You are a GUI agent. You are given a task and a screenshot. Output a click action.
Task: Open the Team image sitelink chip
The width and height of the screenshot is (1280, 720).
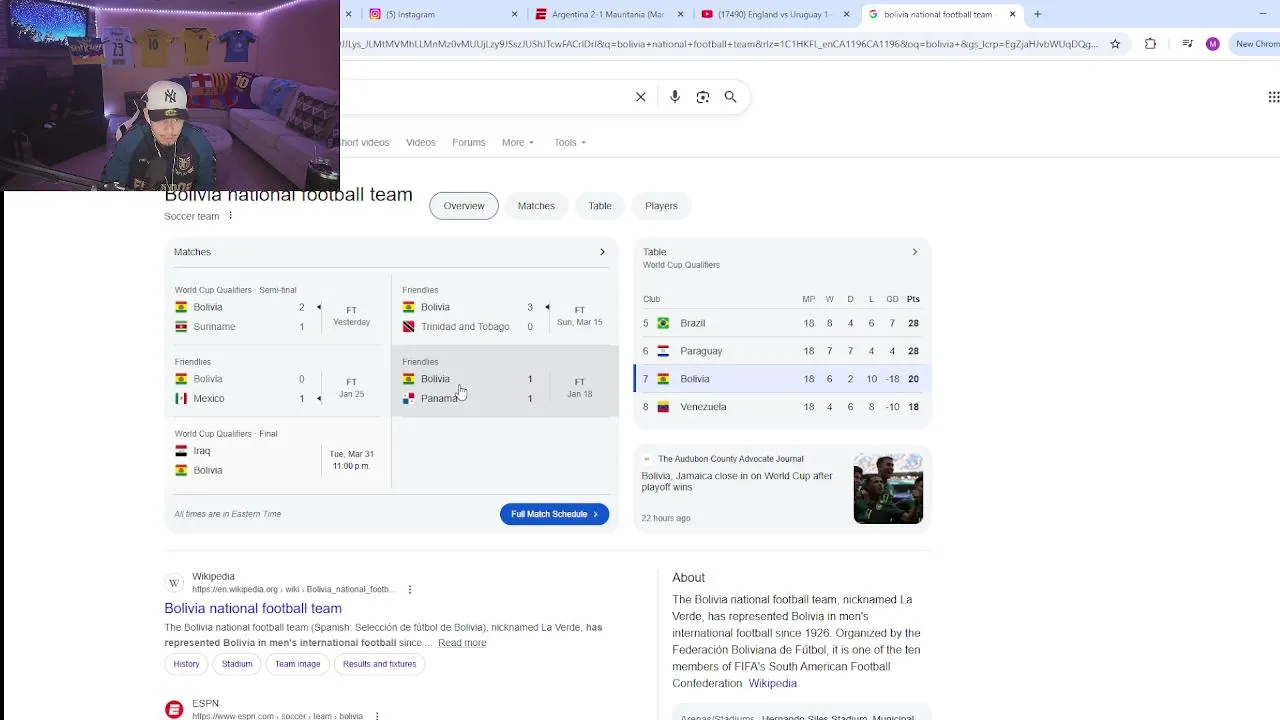pos(298,664)
